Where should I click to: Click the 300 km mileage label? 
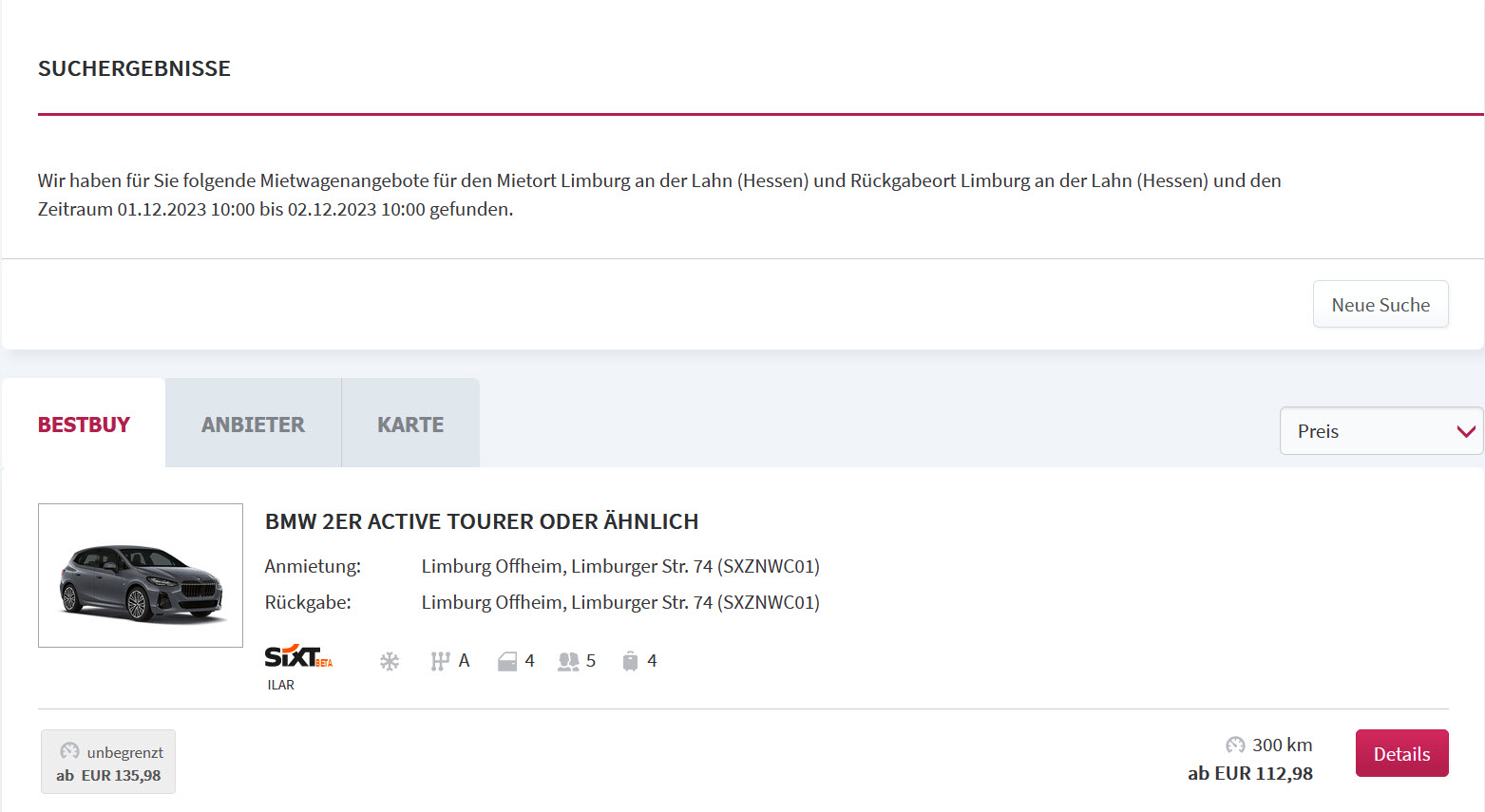[1282, 746]
